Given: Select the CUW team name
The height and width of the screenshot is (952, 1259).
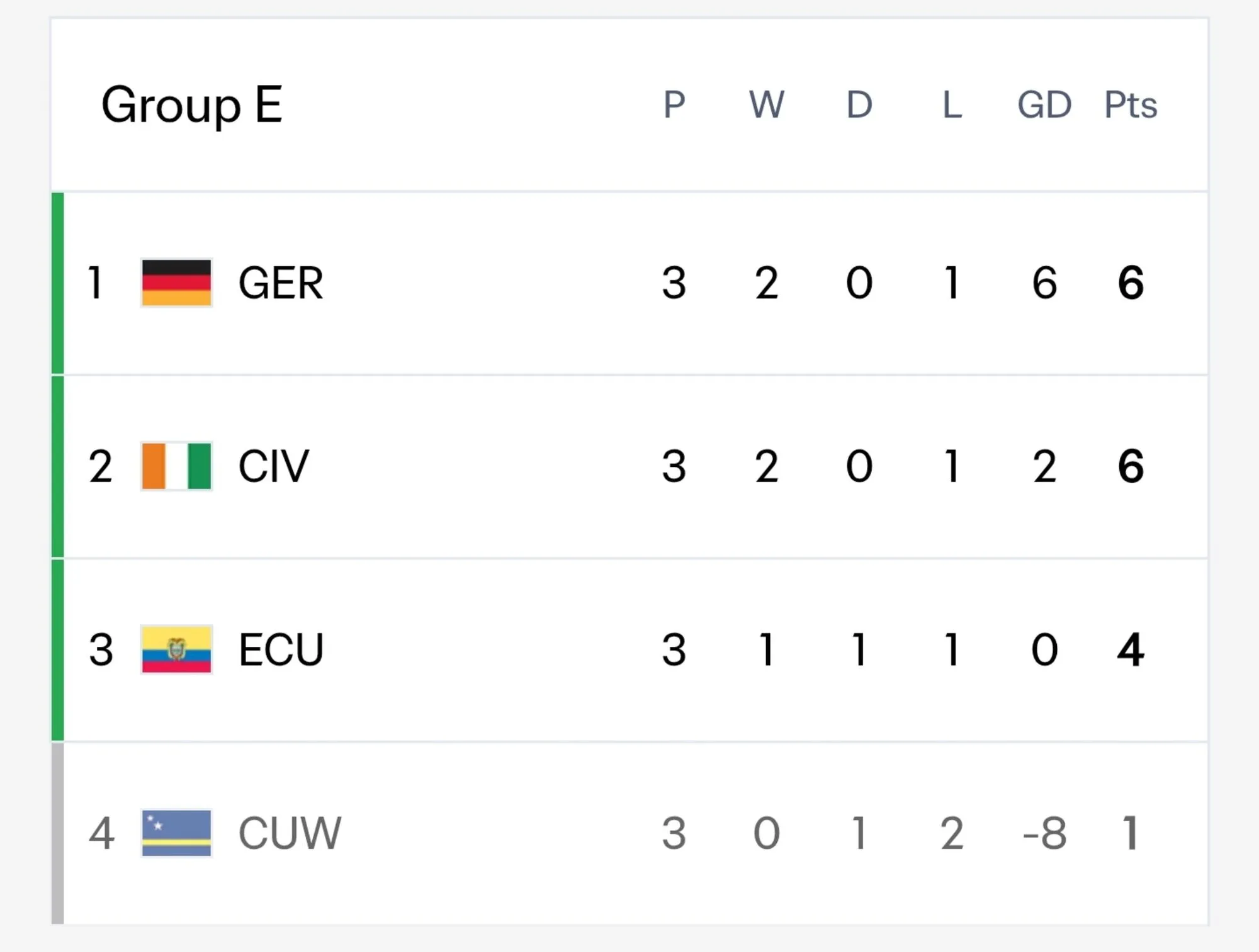Looking at the screenshot, I should click(x=290, y=833).
